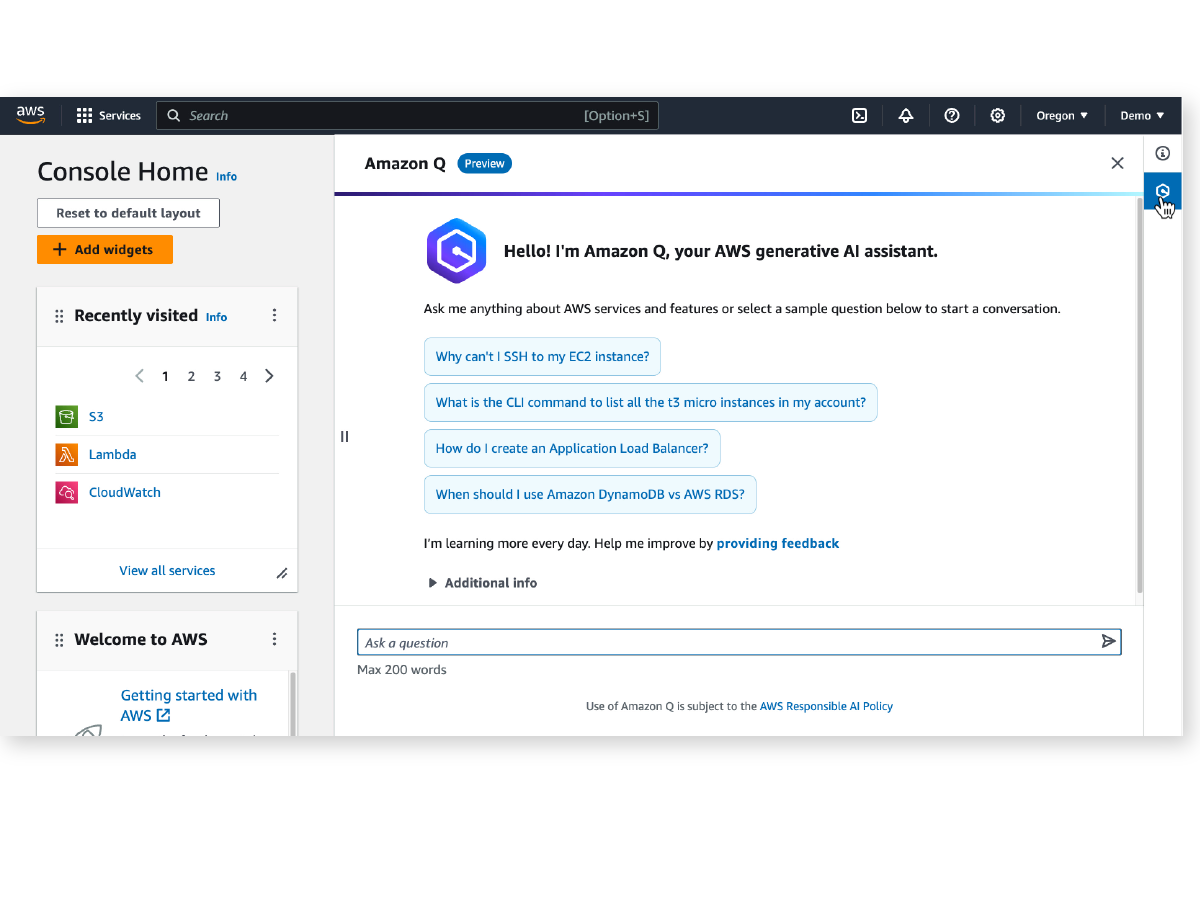This screenshot has width=1200, height=900.
Task: Select the SSH to EC2 sample question
Action: (x=542, y=357)
